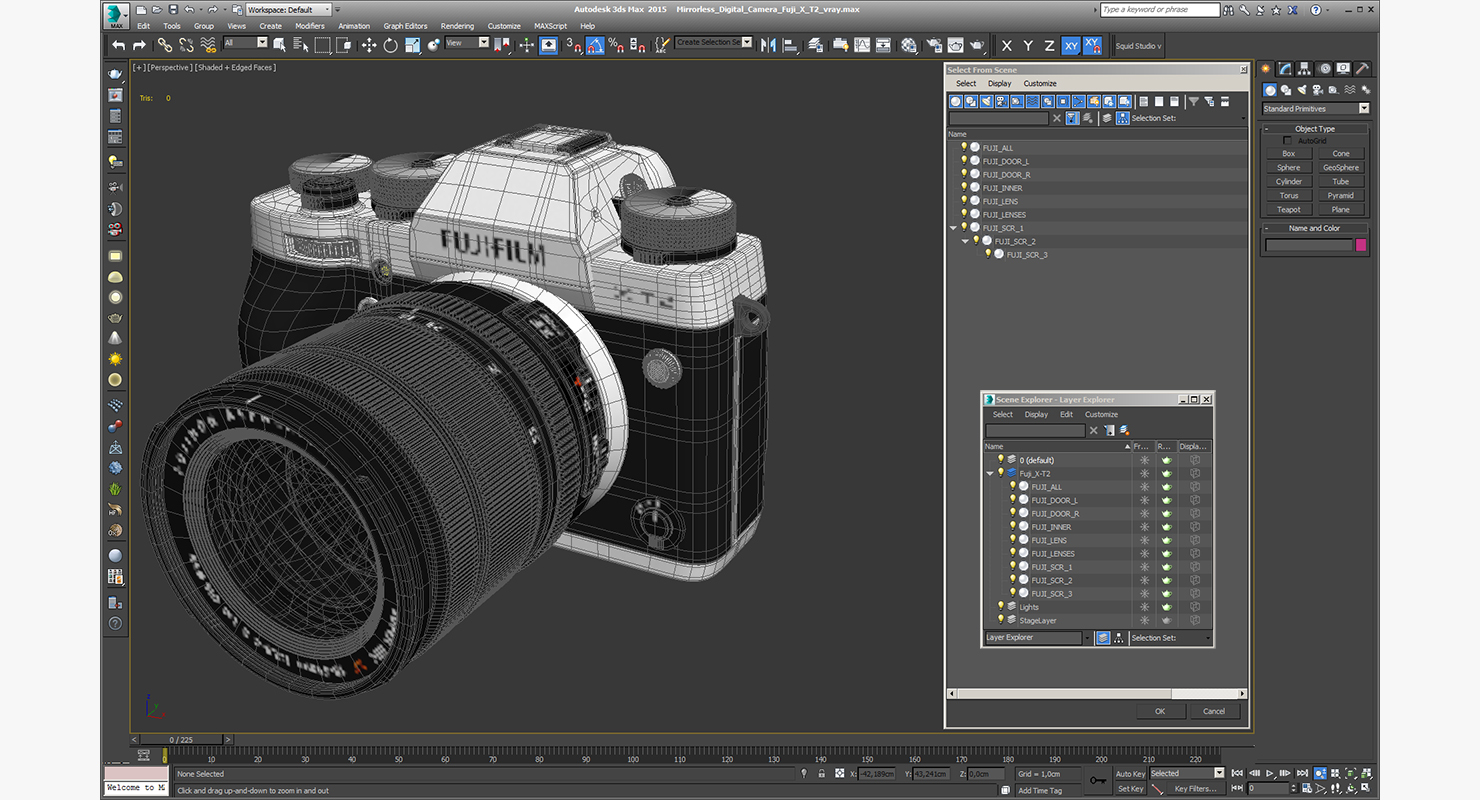Toggle the Auto Key button

coord(1130,774)
